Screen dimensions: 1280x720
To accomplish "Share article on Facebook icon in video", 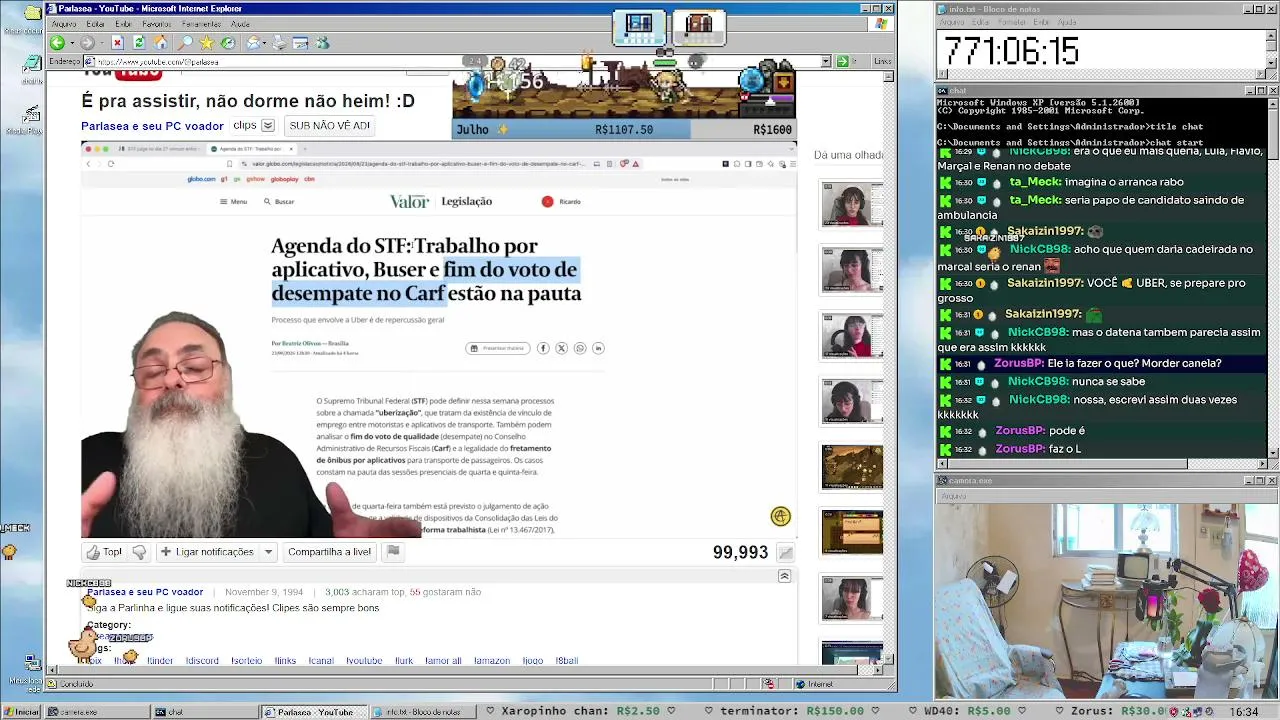I will click(x=543, y=348).
